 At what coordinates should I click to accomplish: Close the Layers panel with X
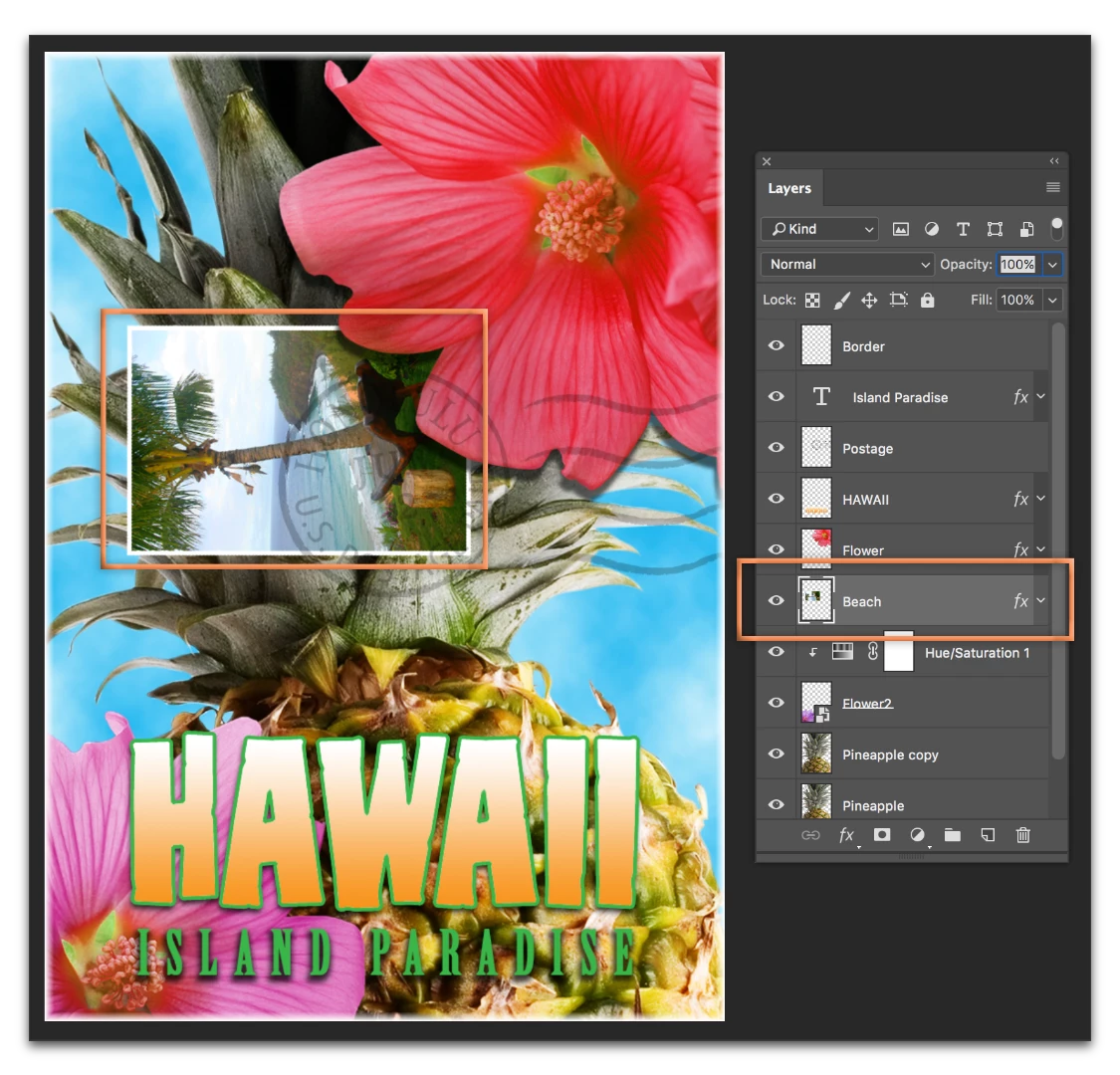(767, 161)
